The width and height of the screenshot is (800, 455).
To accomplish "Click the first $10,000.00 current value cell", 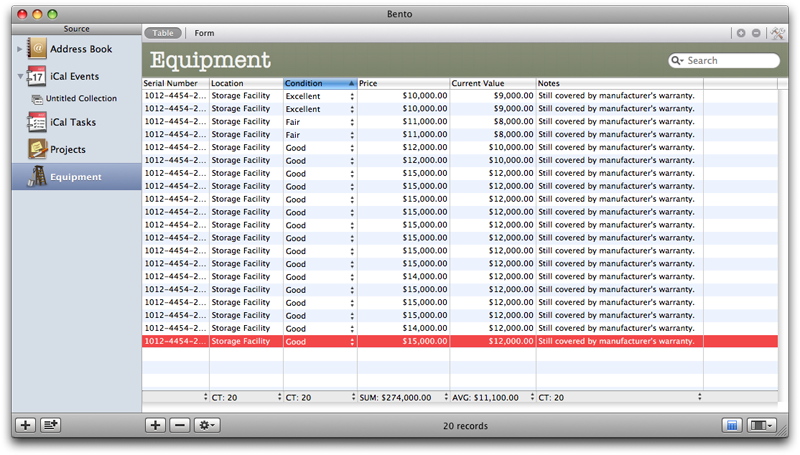I will click(492, 147).
